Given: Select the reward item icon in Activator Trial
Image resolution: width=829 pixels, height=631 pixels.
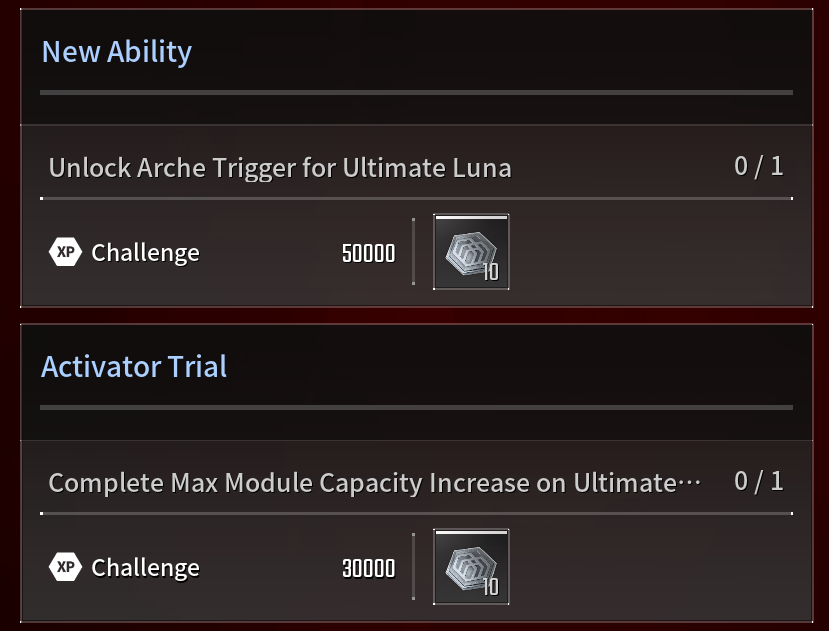Looking at the screenshot, I should click(x=471, y=566).
